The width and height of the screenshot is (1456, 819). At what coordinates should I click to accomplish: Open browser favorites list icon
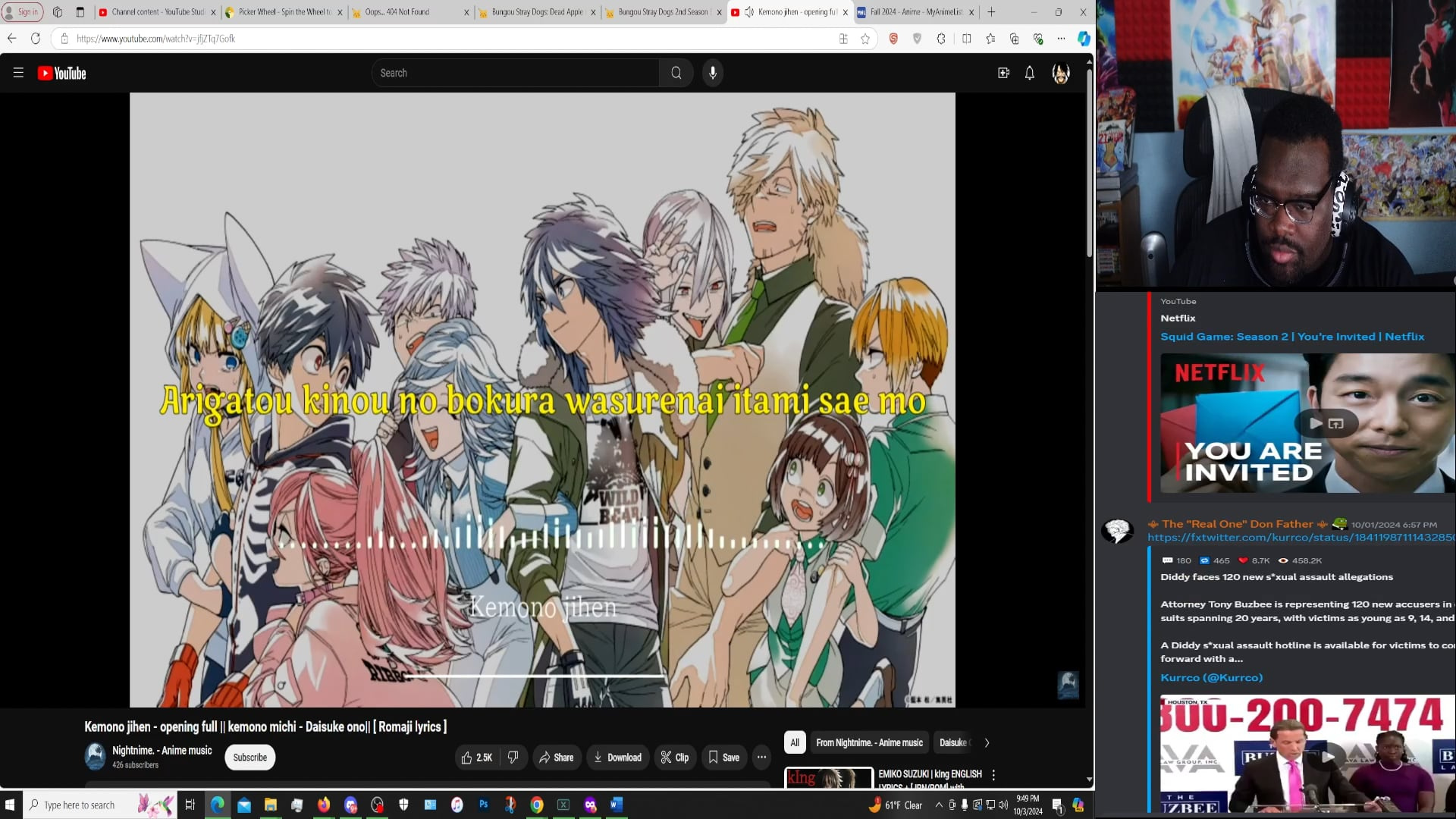point(990,39)
